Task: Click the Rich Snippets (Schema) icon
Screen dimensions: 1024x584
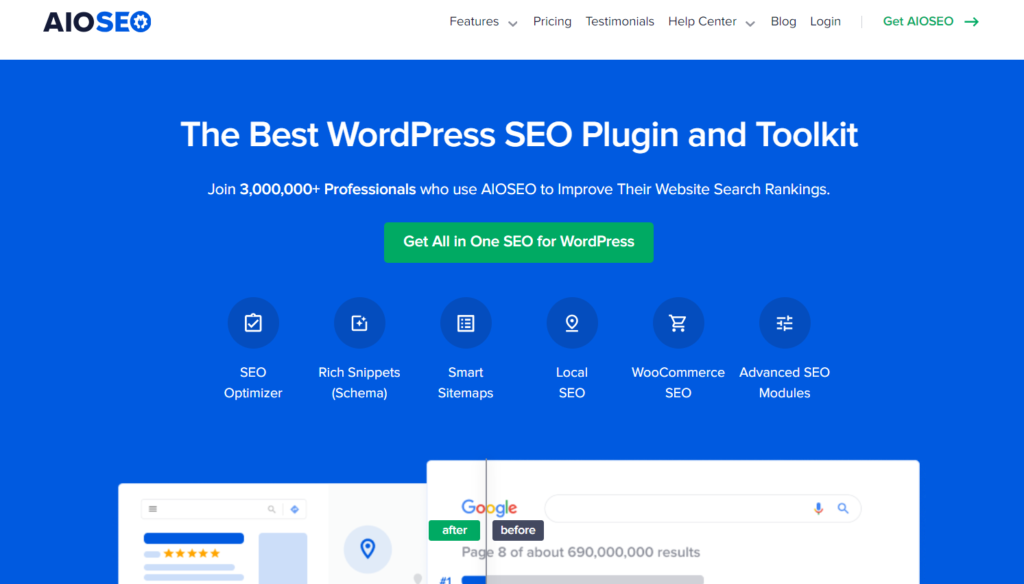Action: click(x=359, y=322)
